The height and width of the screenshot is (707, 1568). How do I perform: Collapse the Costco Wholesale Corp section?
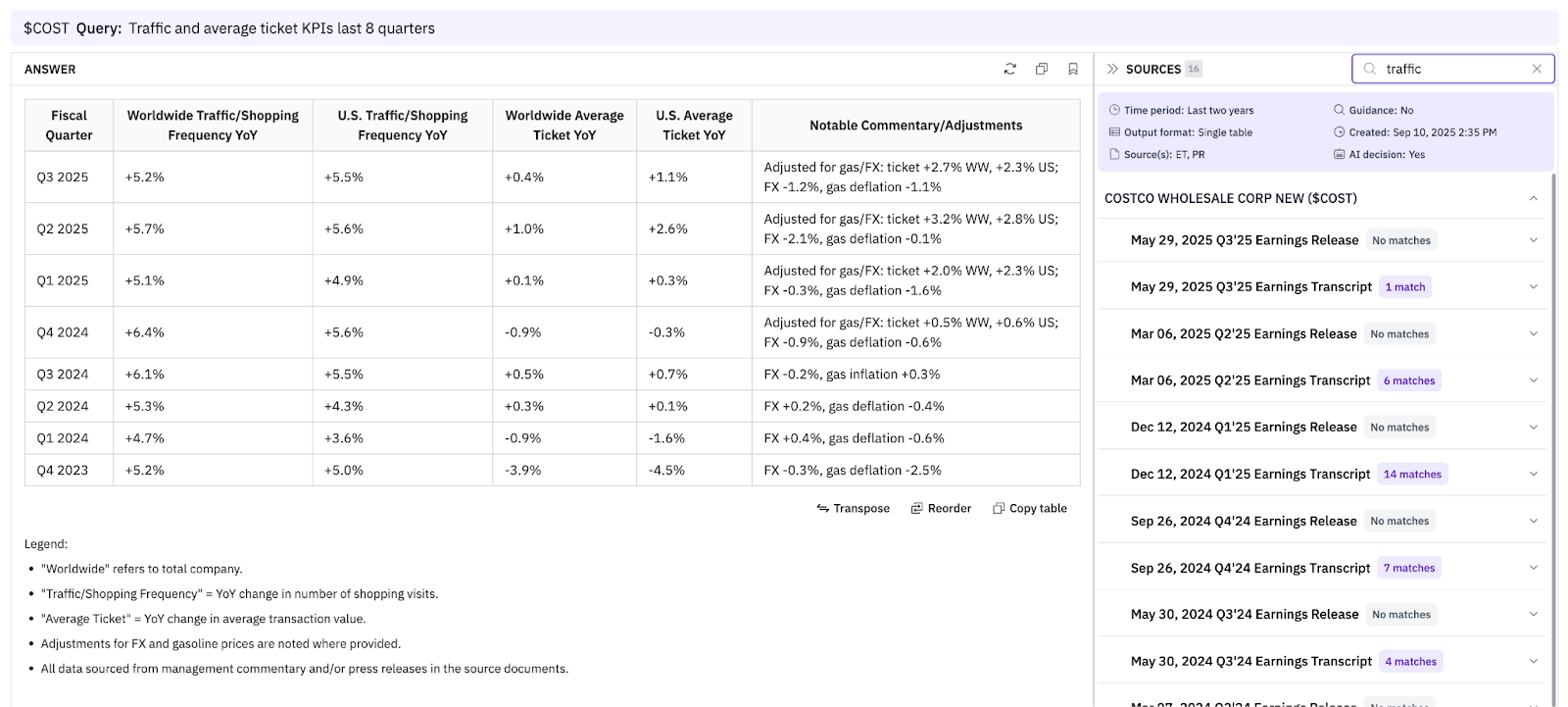(1533, 198)
